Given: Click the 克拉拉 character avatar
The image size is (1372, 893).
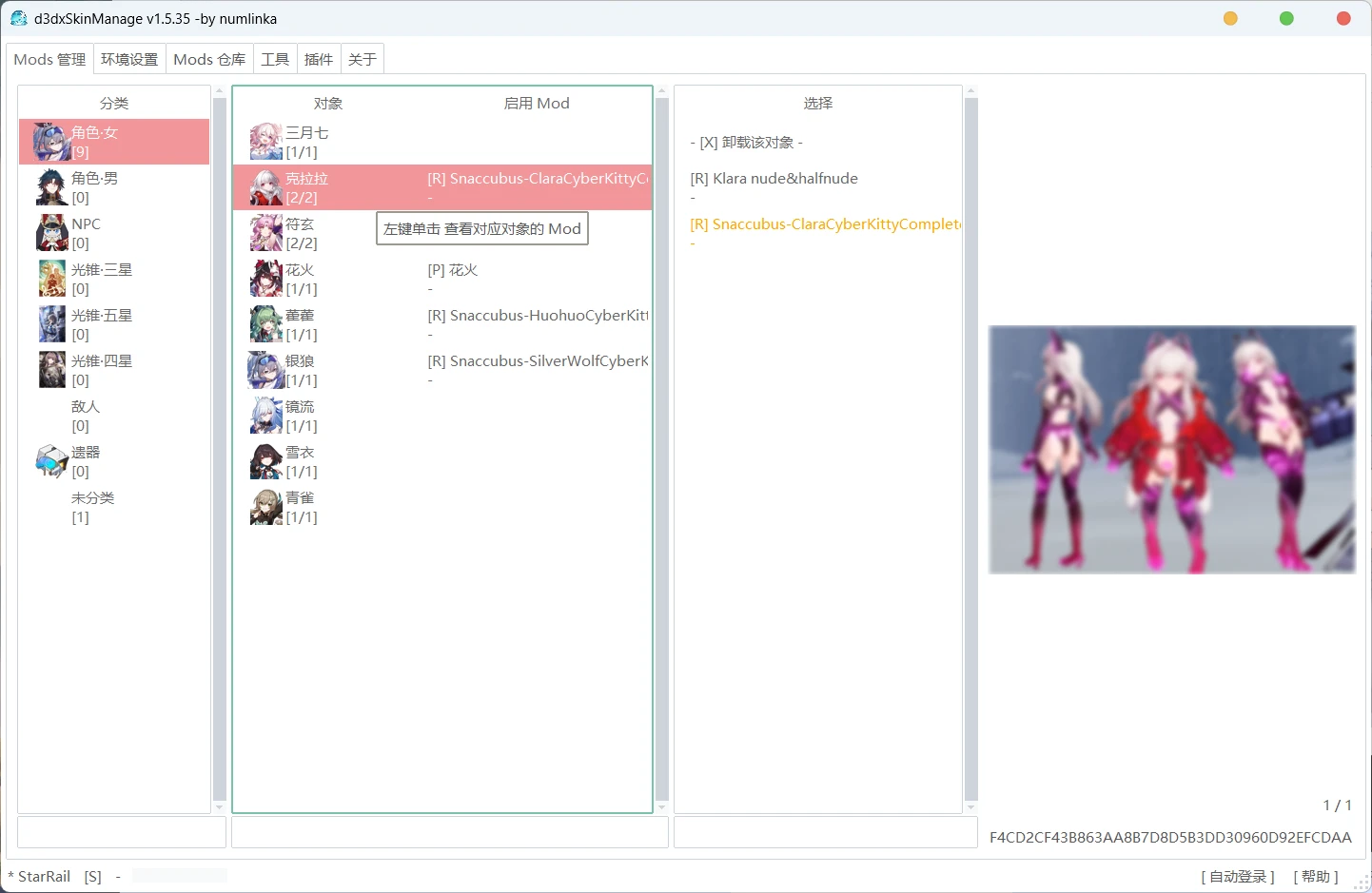Looking at the screenshot, I should pos(266,187).
